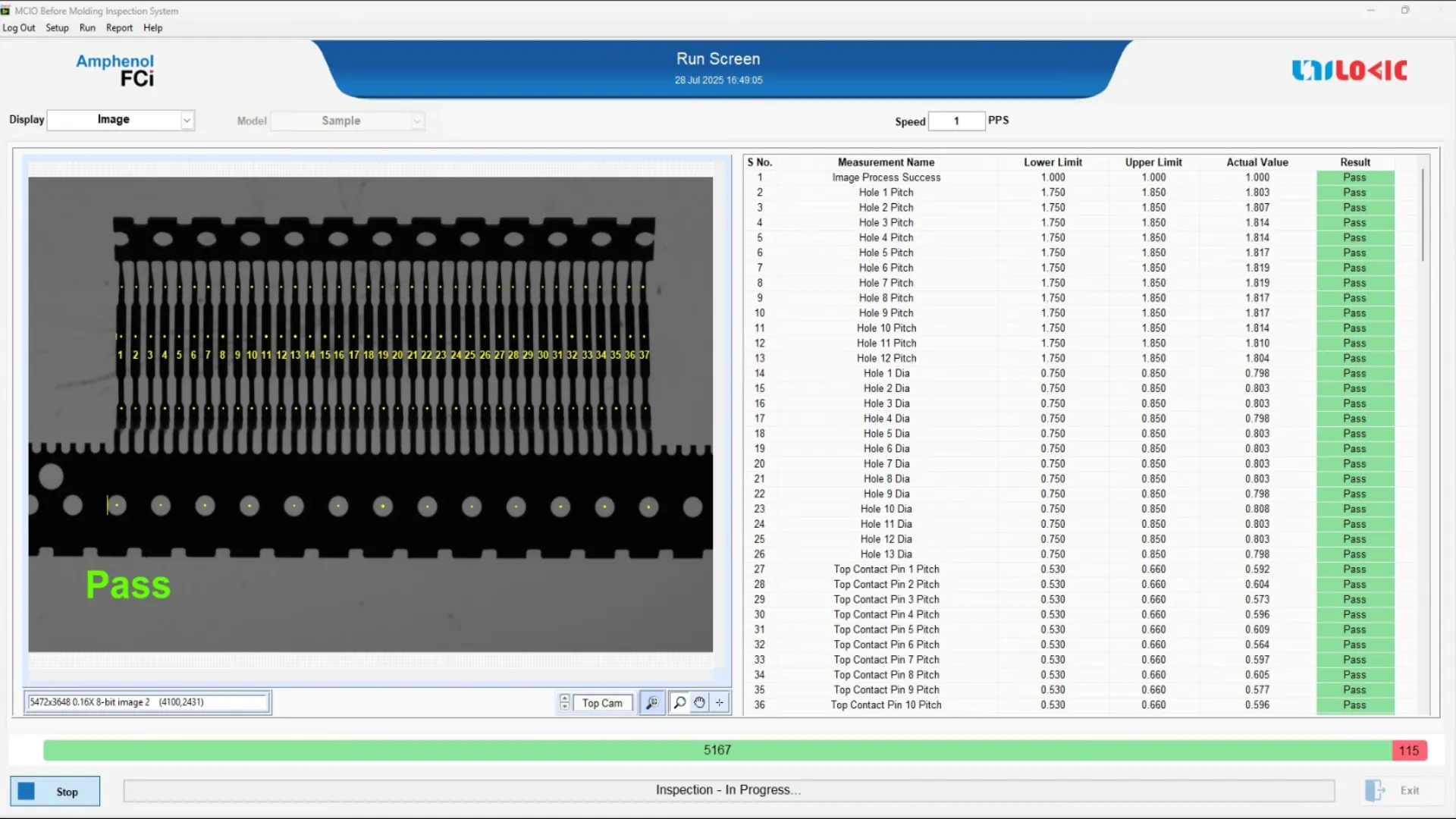This screenshot has width=1456, height=819.
Task: Step camera selection up arrow
Action: click(x=564, y=698)
